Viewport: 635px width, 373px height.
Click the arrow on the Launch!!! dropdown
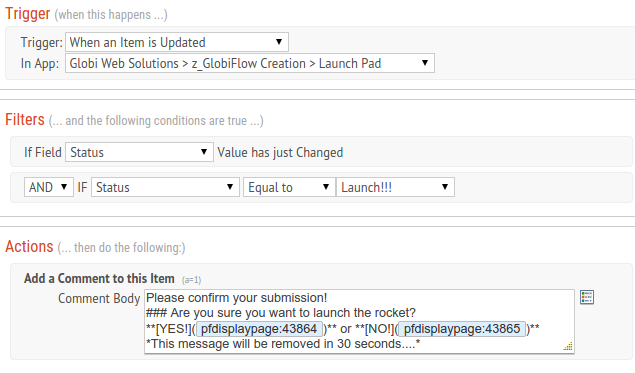tap(445, 187)
